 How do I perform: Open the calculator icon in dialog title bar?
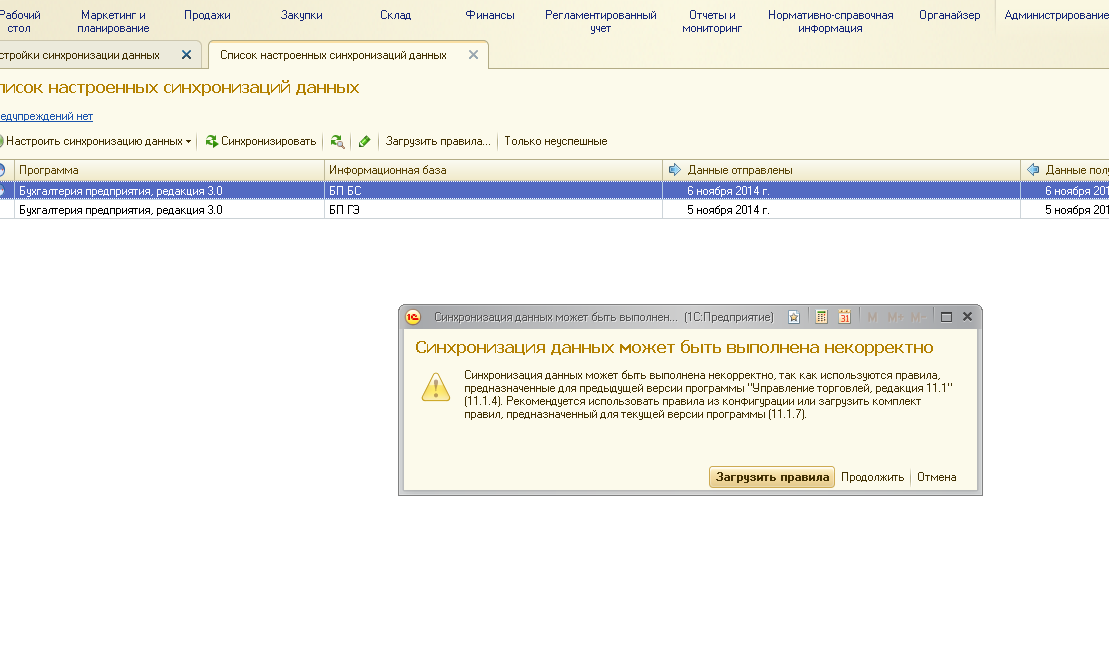(x=821, y=317)
